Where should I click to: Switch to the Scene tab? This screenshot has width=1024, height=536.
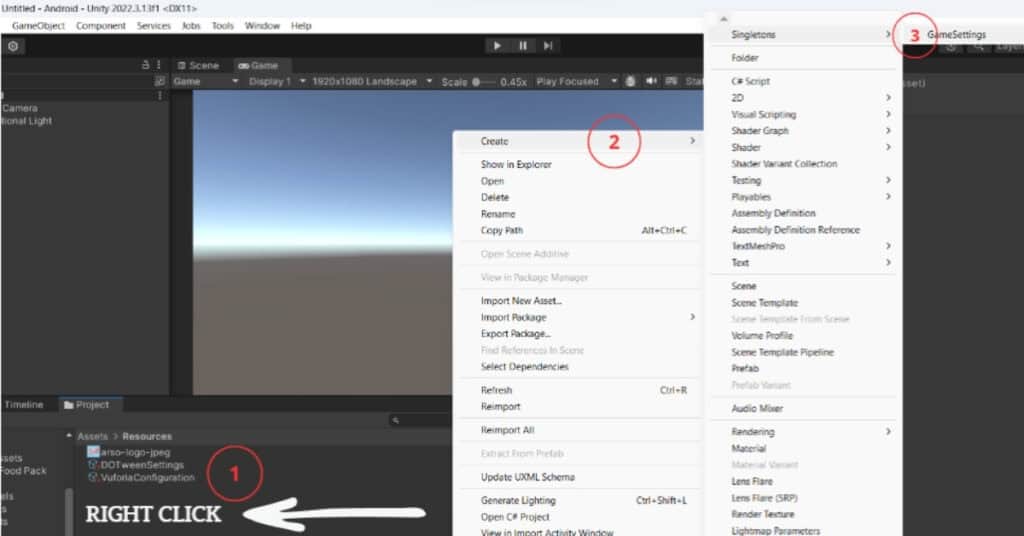(x=198, y=65)
